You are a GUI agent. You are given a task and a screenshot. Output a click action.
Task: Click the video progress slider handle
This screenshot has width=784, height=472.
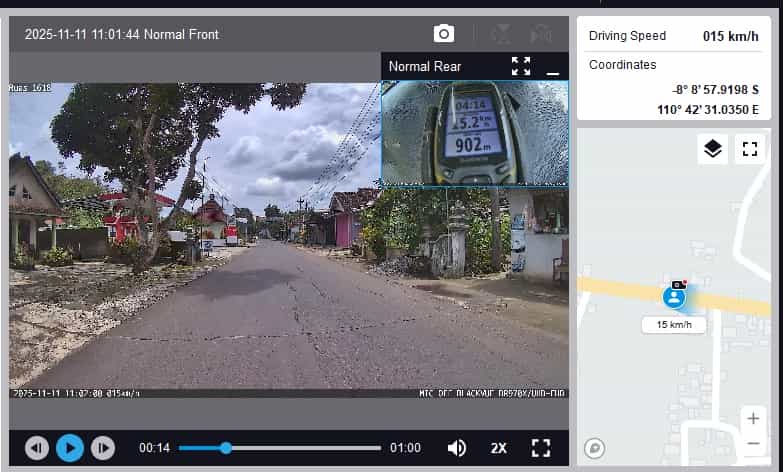226,448
